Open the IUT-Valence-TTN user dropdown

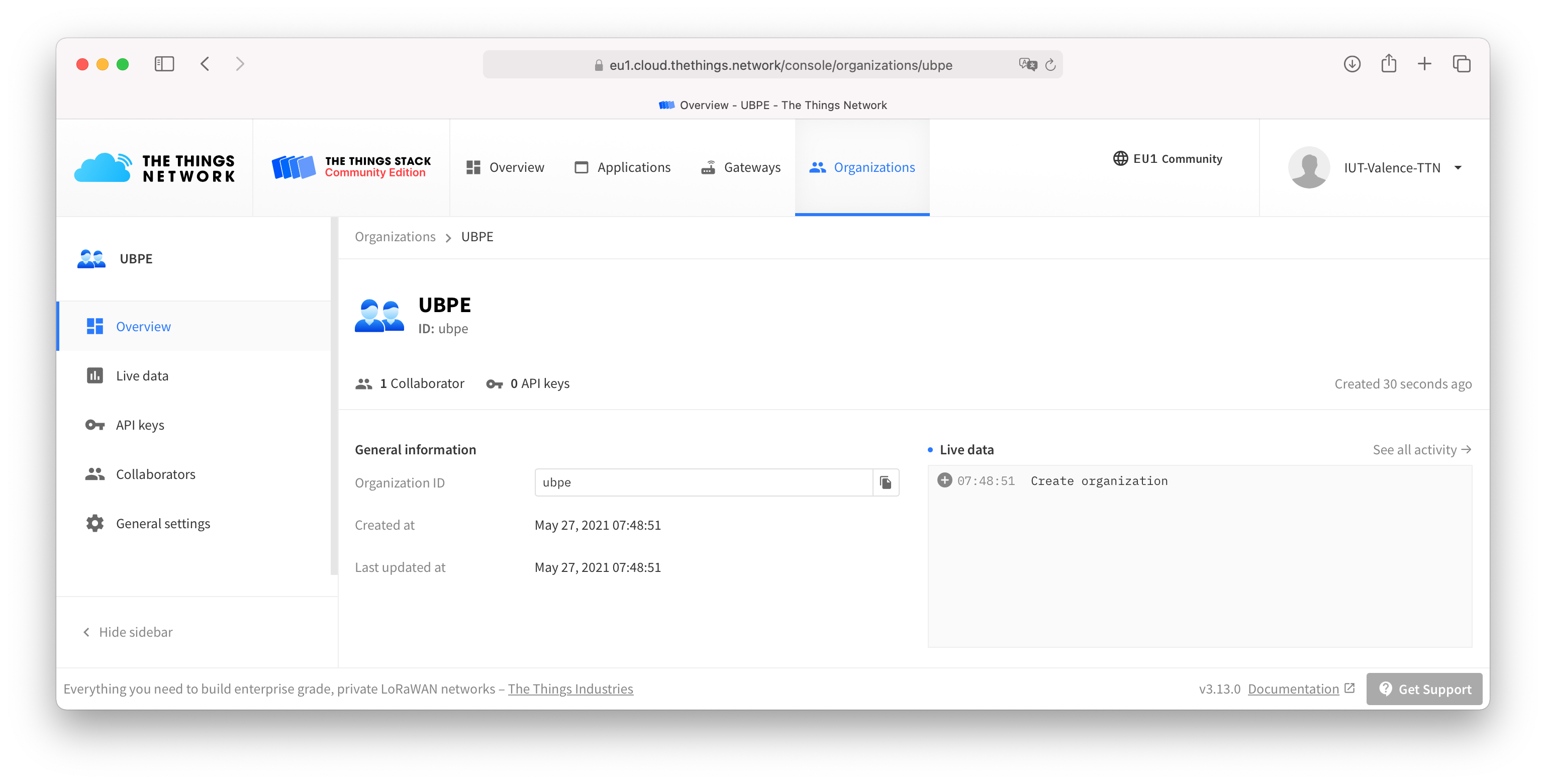(1403, 167)
